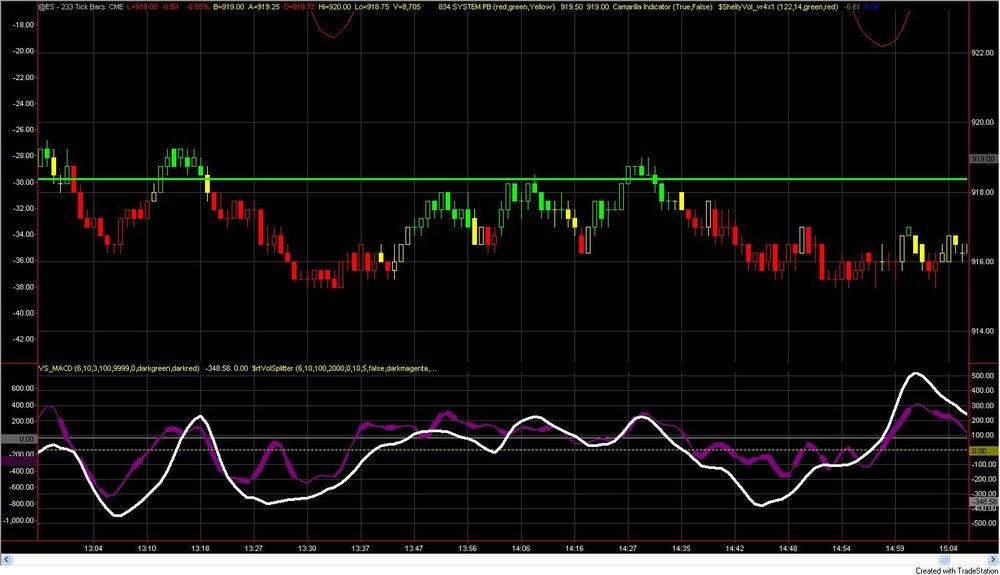The image size is (1000, 575).
Task: Select the green Camarilla horizontal level line
Action: tap(503, 179)
